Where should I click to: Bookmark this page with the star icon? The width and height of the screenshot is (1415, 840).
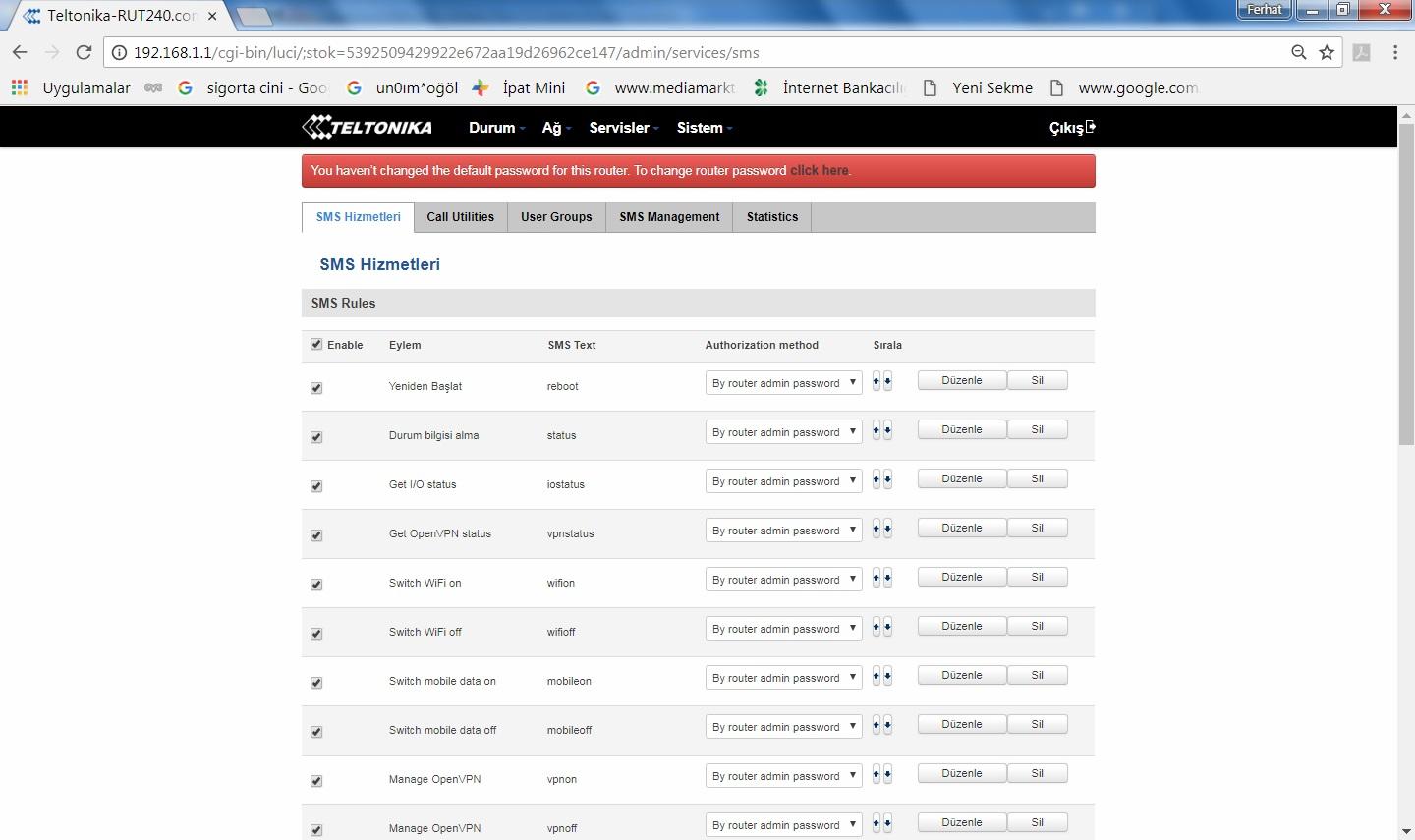1327,53
